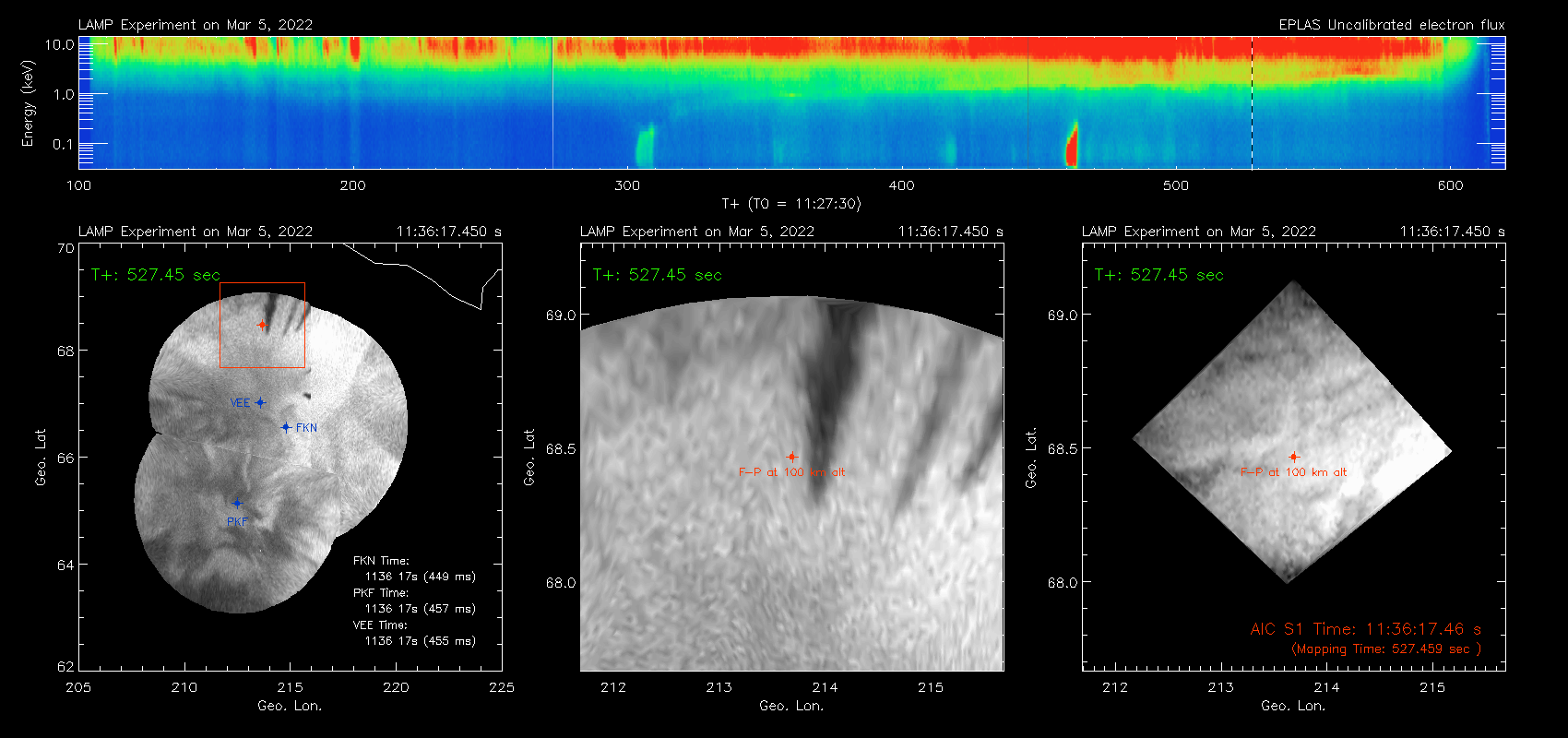Click middle panel's 'Geo. Lon.' axis label
The width and height of the screenshot is (1568, 738).
[791, 706]
